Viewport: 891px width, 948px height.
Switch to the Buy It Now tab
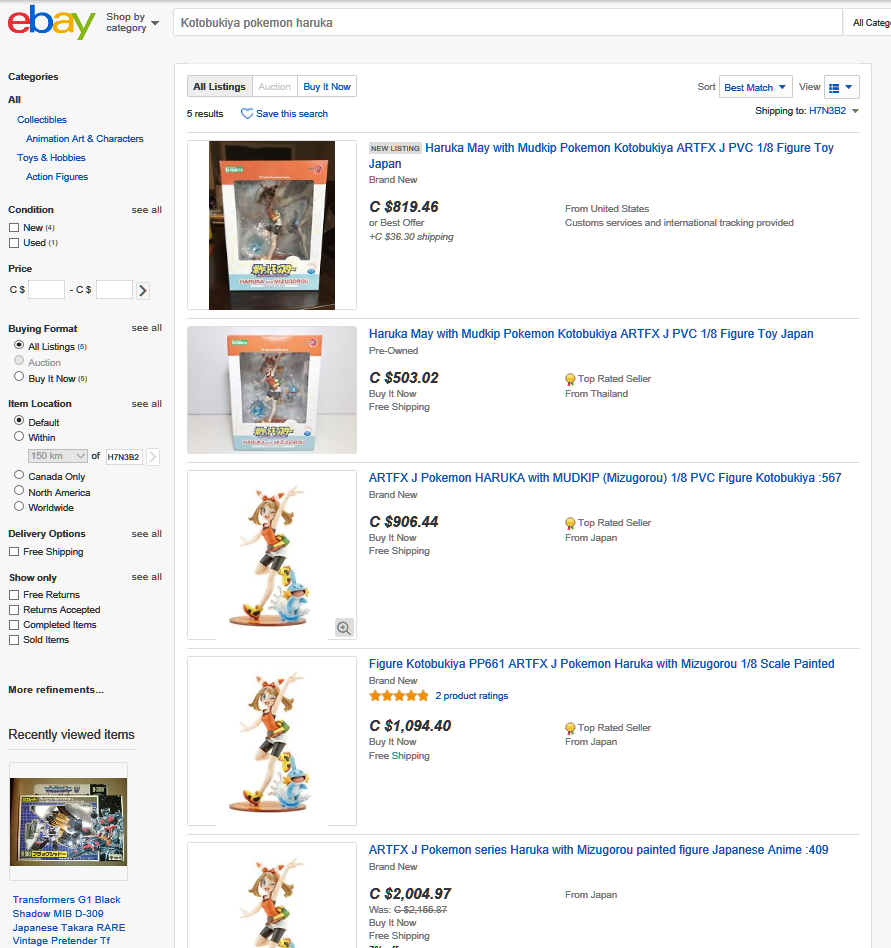pos(327,86)
